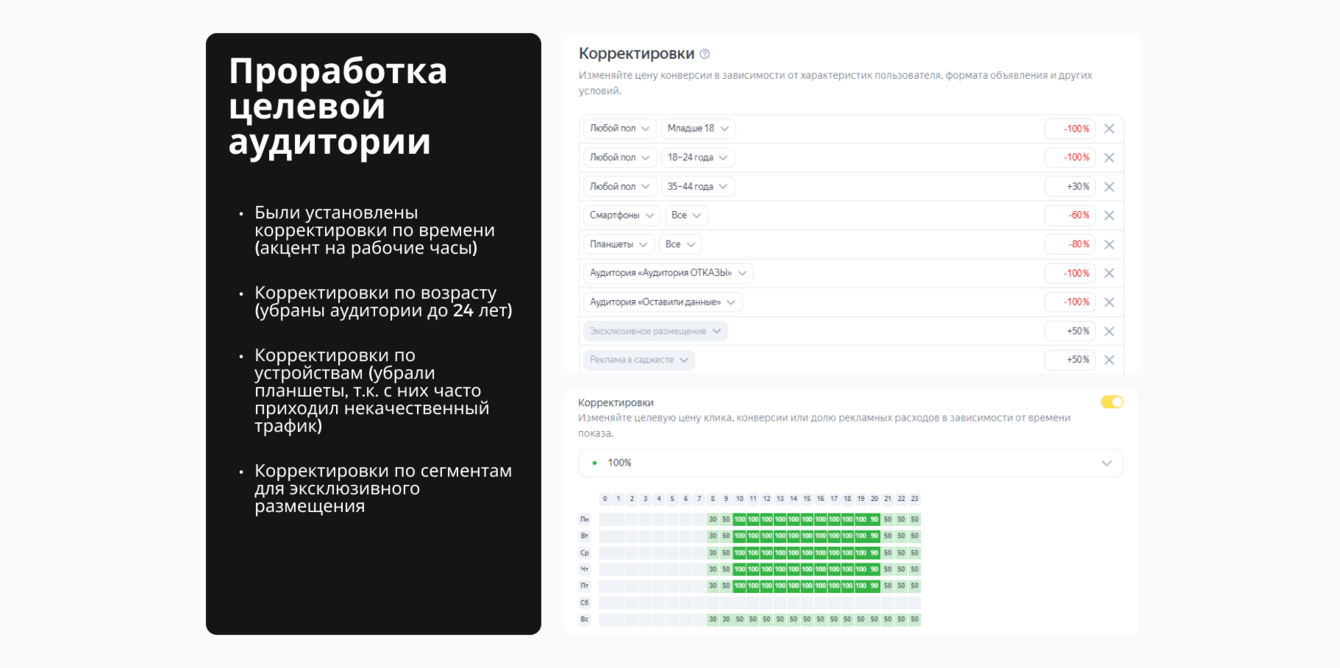Open the Планшеты device dropdown
The image size is (1340, 668).
tap(619, 245)
